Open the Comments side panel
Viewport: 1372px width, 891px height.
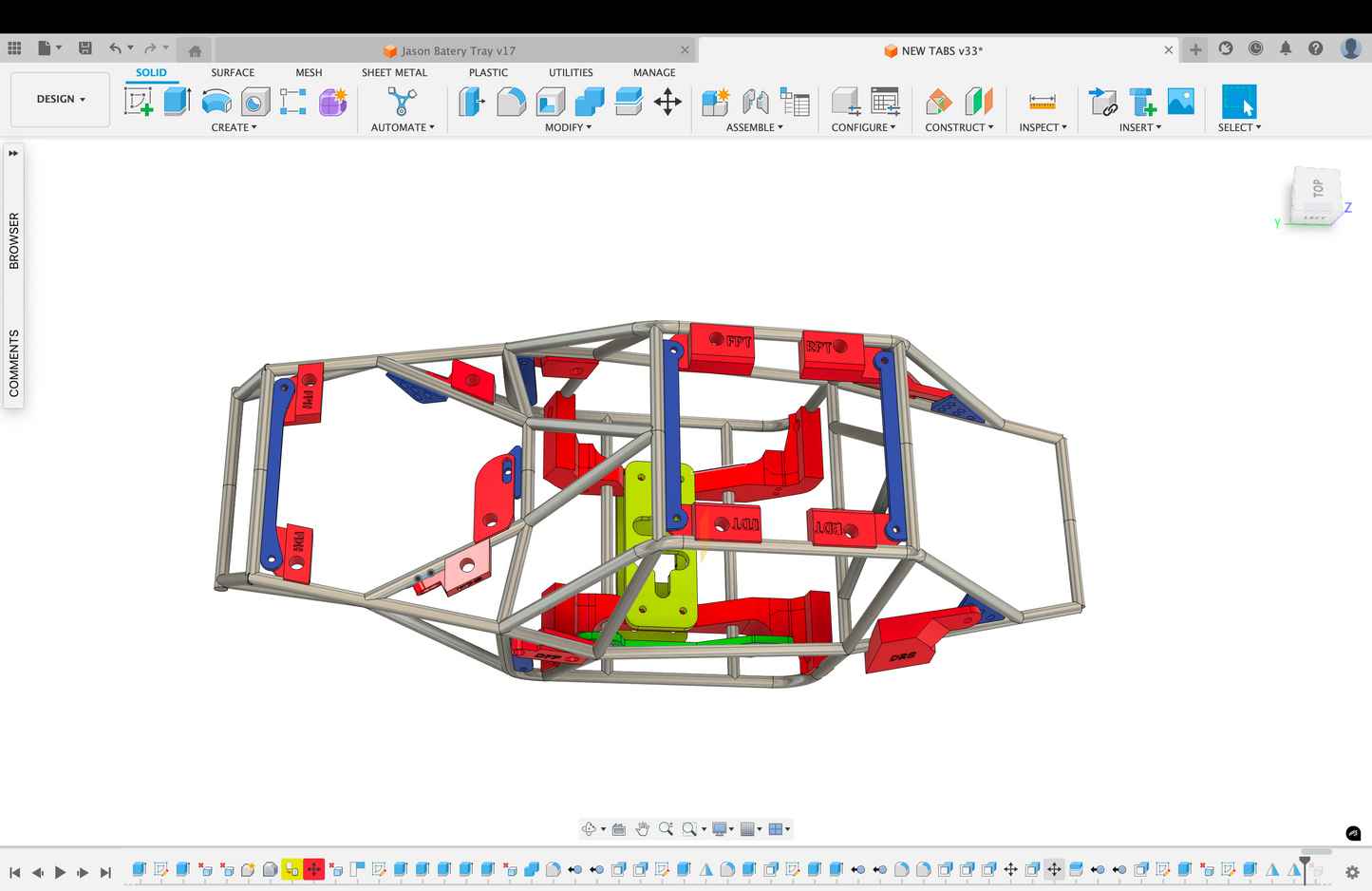tap(13, 363)
